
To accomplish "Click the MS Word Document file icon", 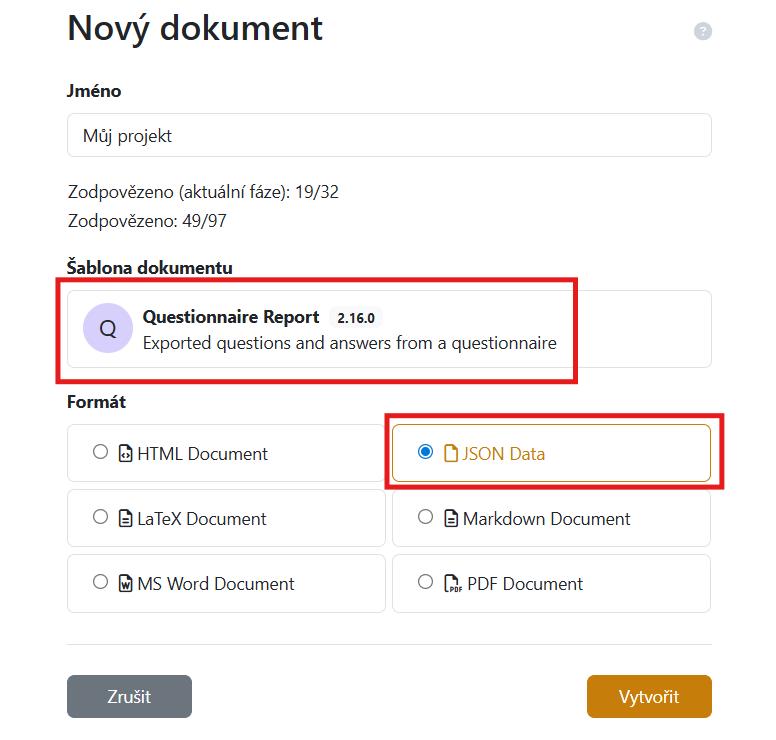I will click(126, 583).
